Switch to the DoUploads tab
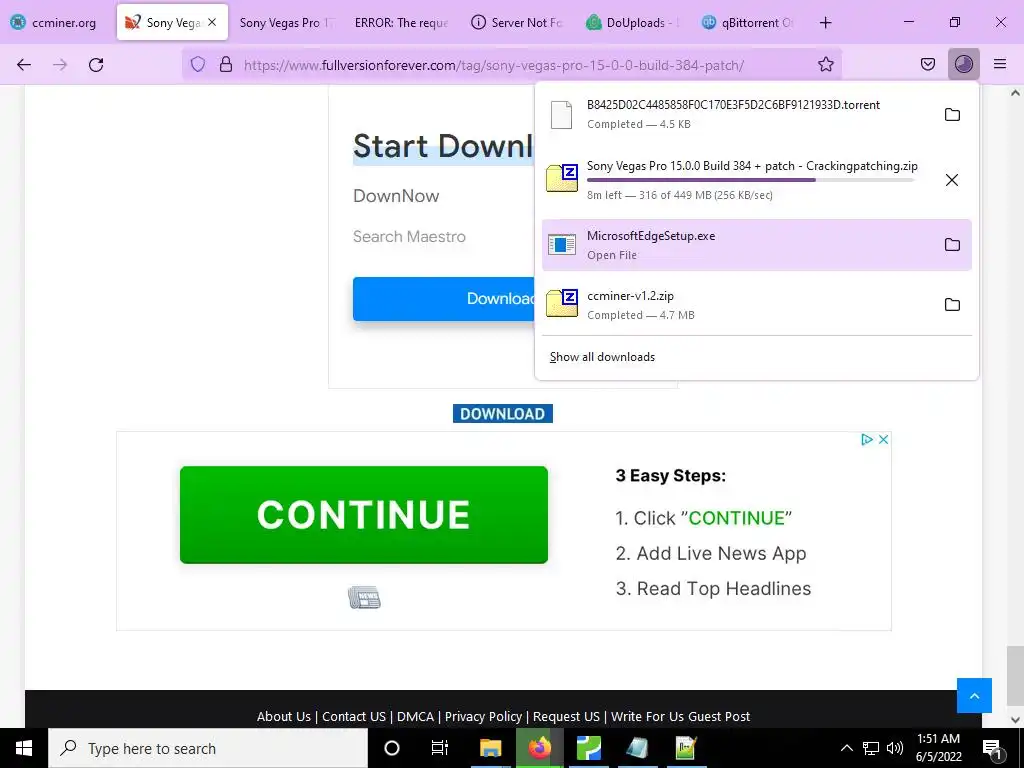This screenshot has width=1024, height=768. [x=633, y=22]
